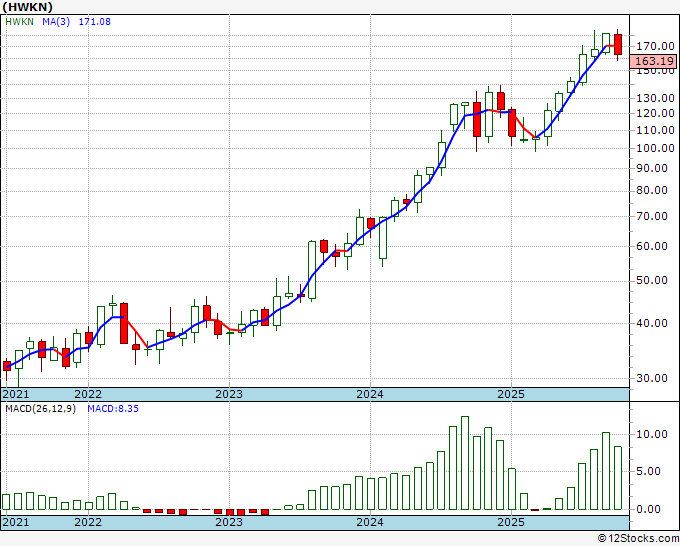This screenshot has height=546, width=680.
Task: Click the 2022 marker on price chart axis
Action: (x=88, y=394)
